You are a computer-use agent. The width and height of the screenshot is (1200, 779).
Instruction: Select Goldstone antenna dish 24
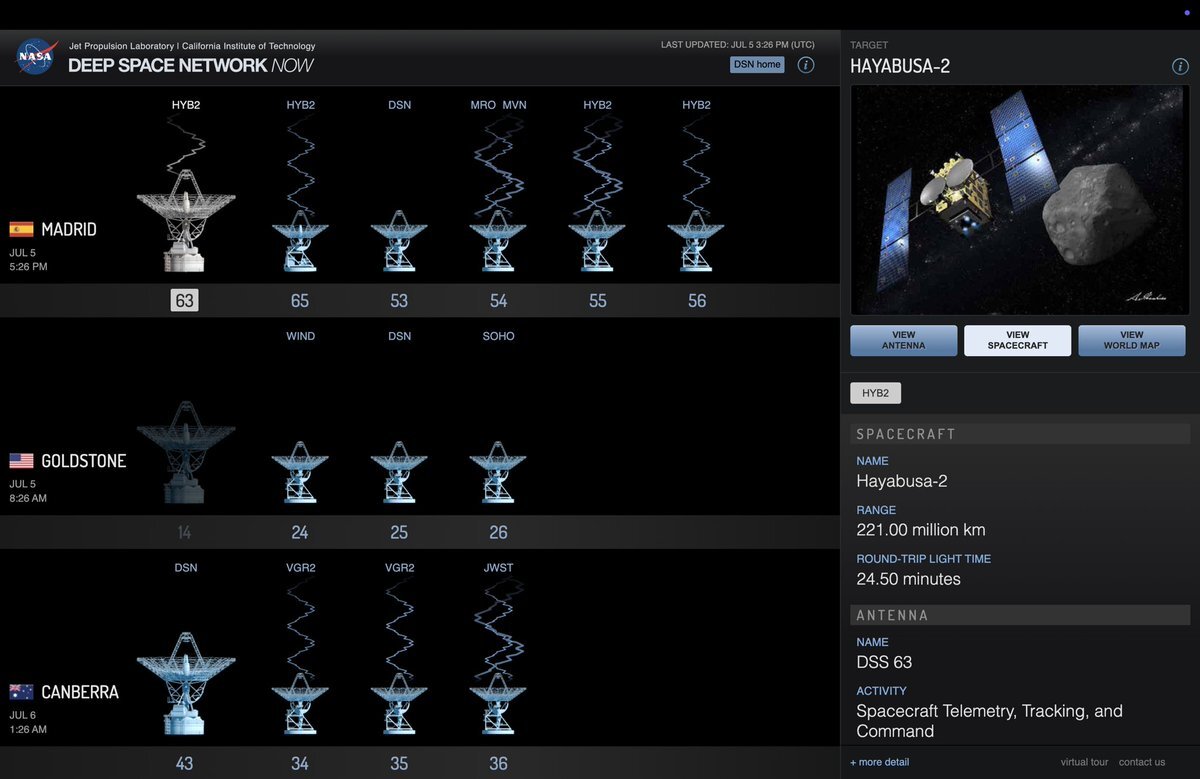(x=300, y=473)
